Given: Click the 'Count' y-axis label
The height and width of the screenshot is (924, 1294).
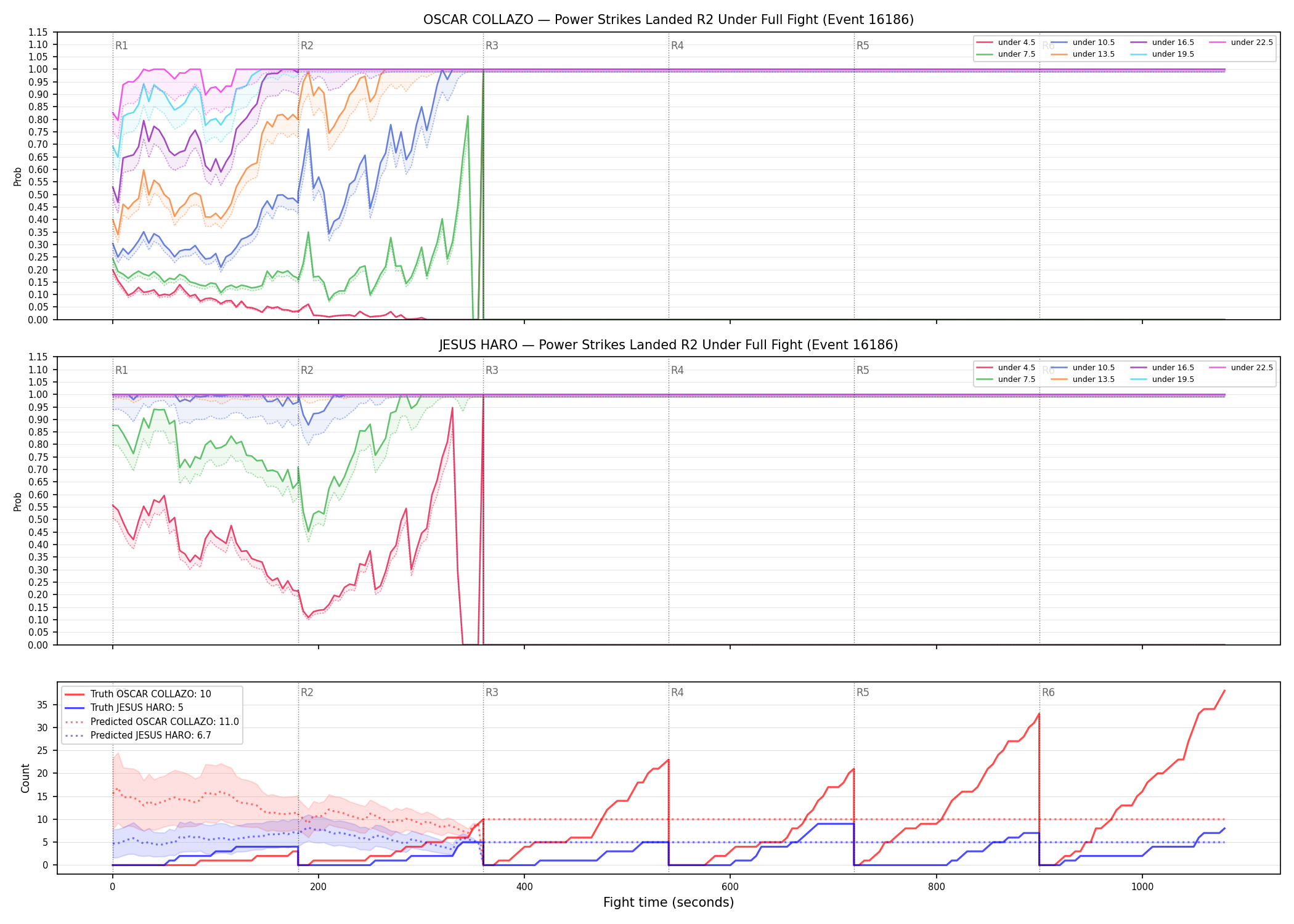Looking at the screenshot, I should [x=25, y=778].
